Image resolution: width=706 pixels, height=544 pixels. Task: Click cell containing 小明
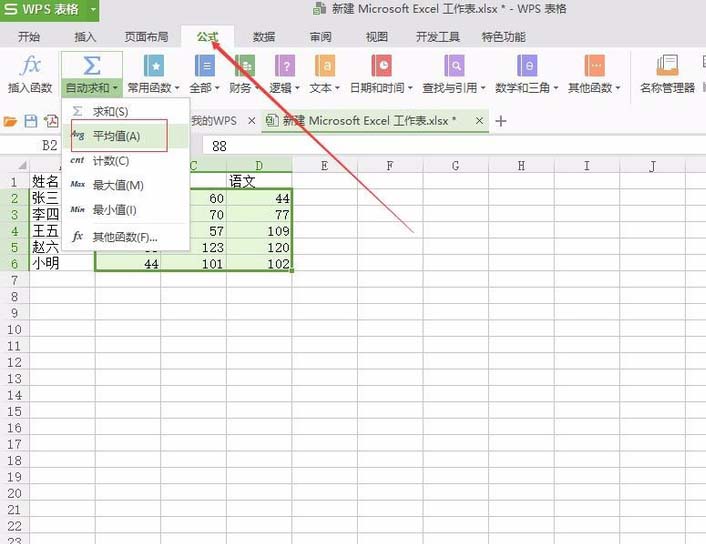[62, 263]
